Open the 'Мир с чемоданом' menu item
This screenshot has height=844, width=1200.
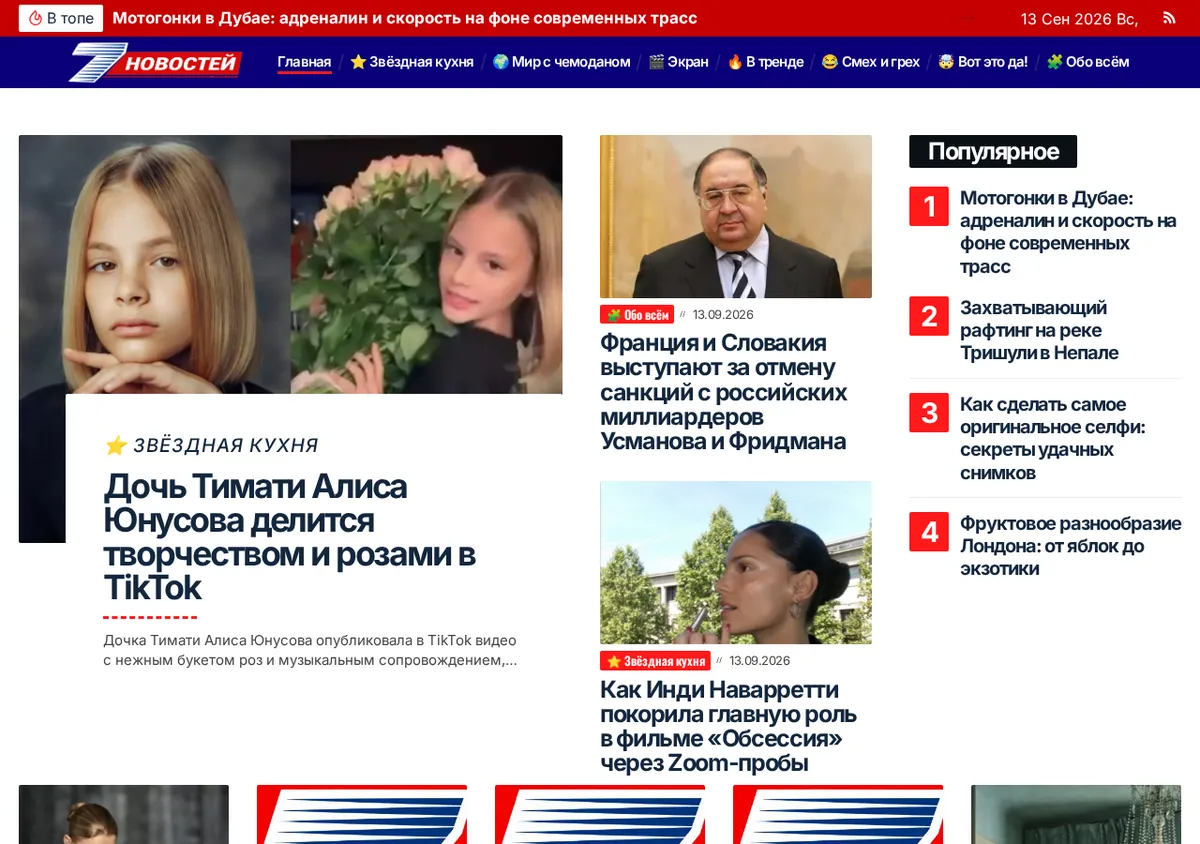(x=561, y=62)
